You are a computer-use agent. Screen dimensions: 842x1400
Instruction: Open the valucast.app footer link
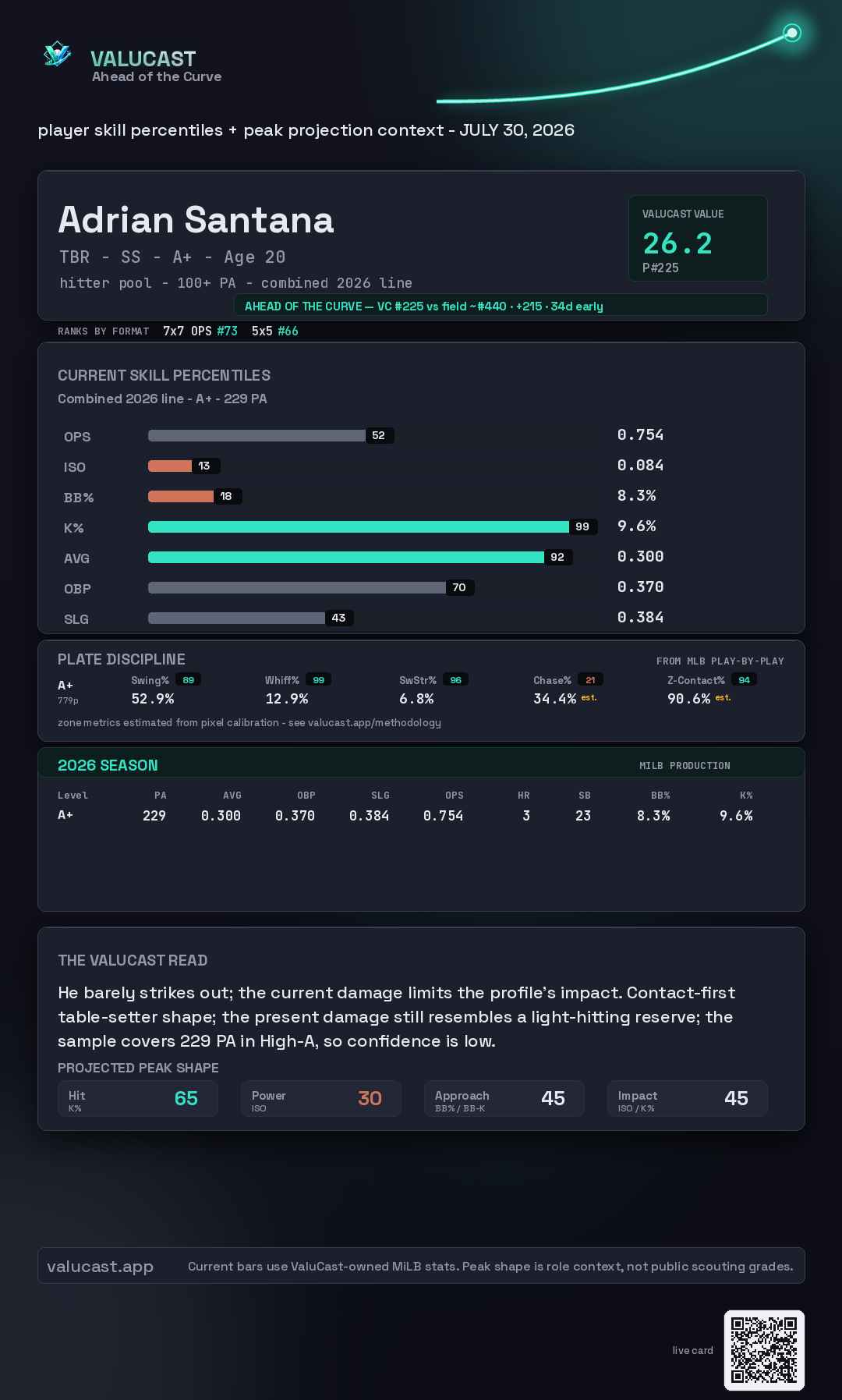pyautogui.click(x=101, y=1267)
